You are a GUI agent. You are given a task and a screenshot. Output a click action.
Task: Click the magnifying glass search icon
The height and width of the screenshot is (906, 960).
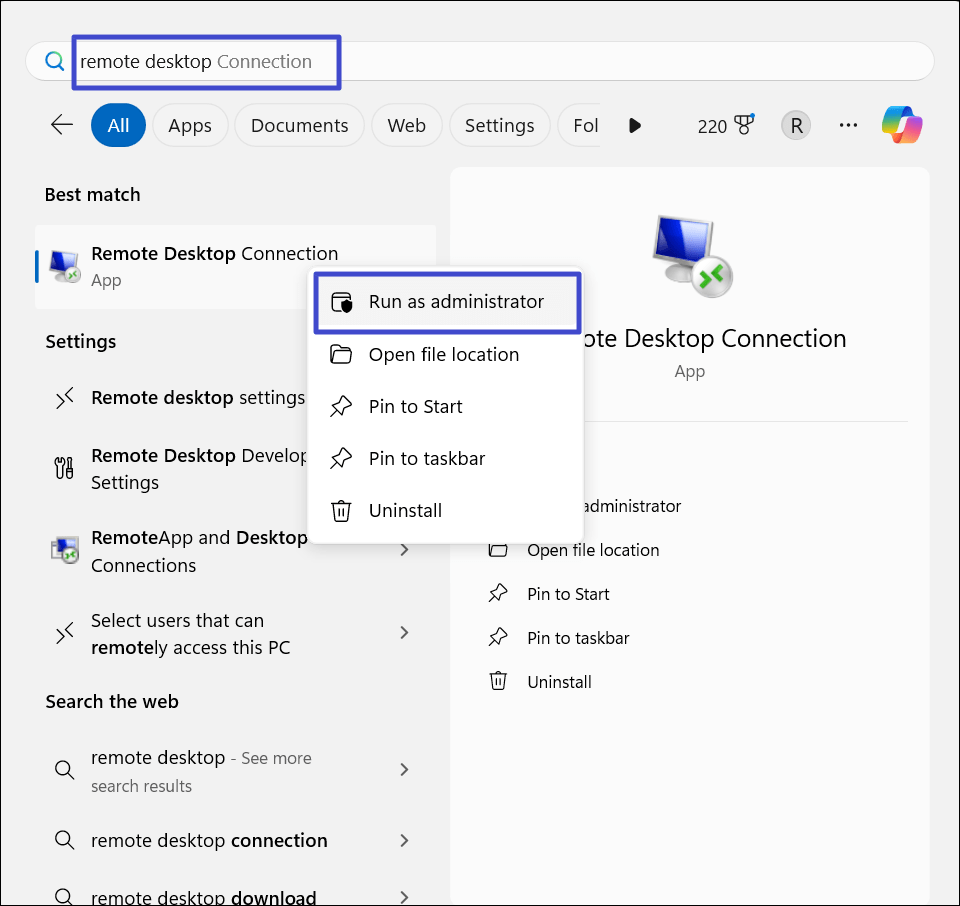click(x=54, y=61)
